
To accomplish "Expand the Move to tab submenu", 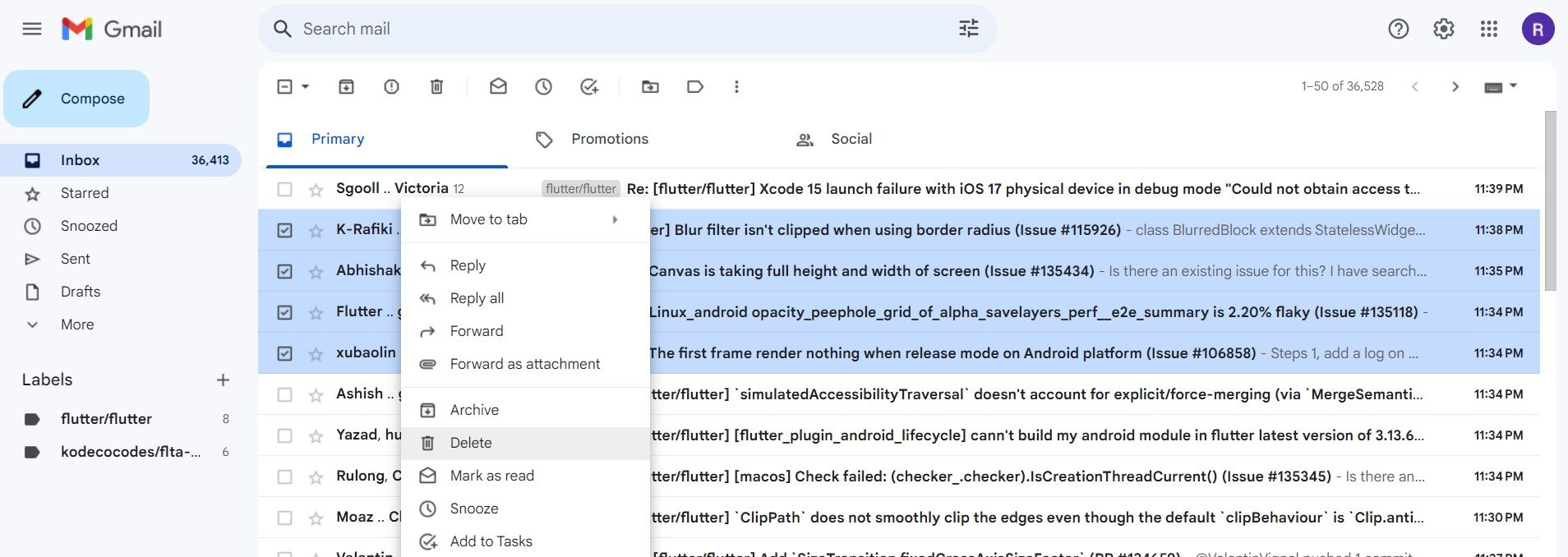I will [525, 219].
